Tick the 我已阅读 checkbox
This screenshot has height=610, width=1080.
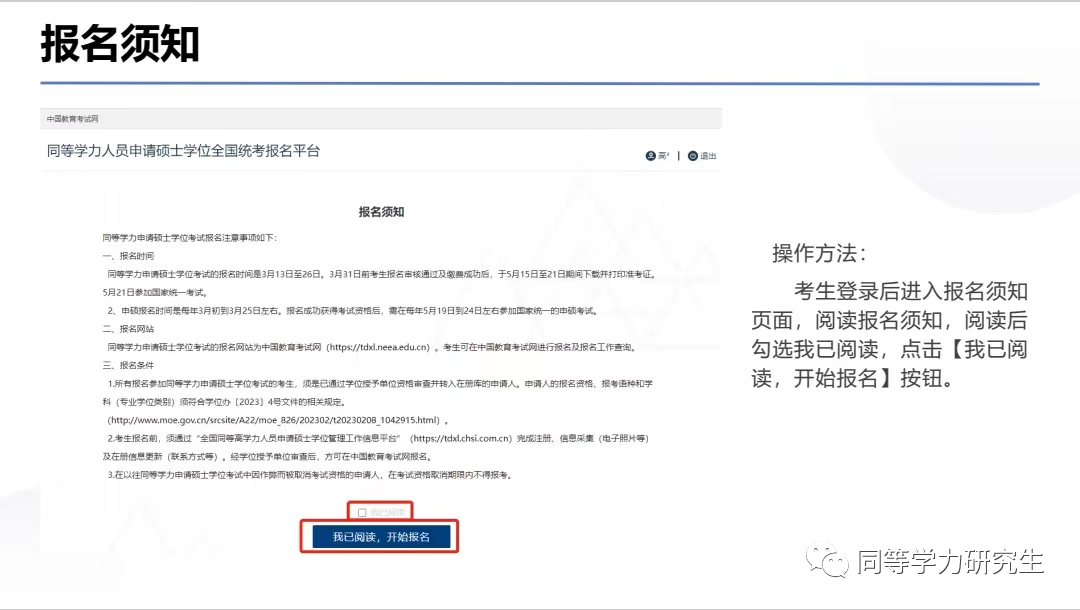click(362, 513)
